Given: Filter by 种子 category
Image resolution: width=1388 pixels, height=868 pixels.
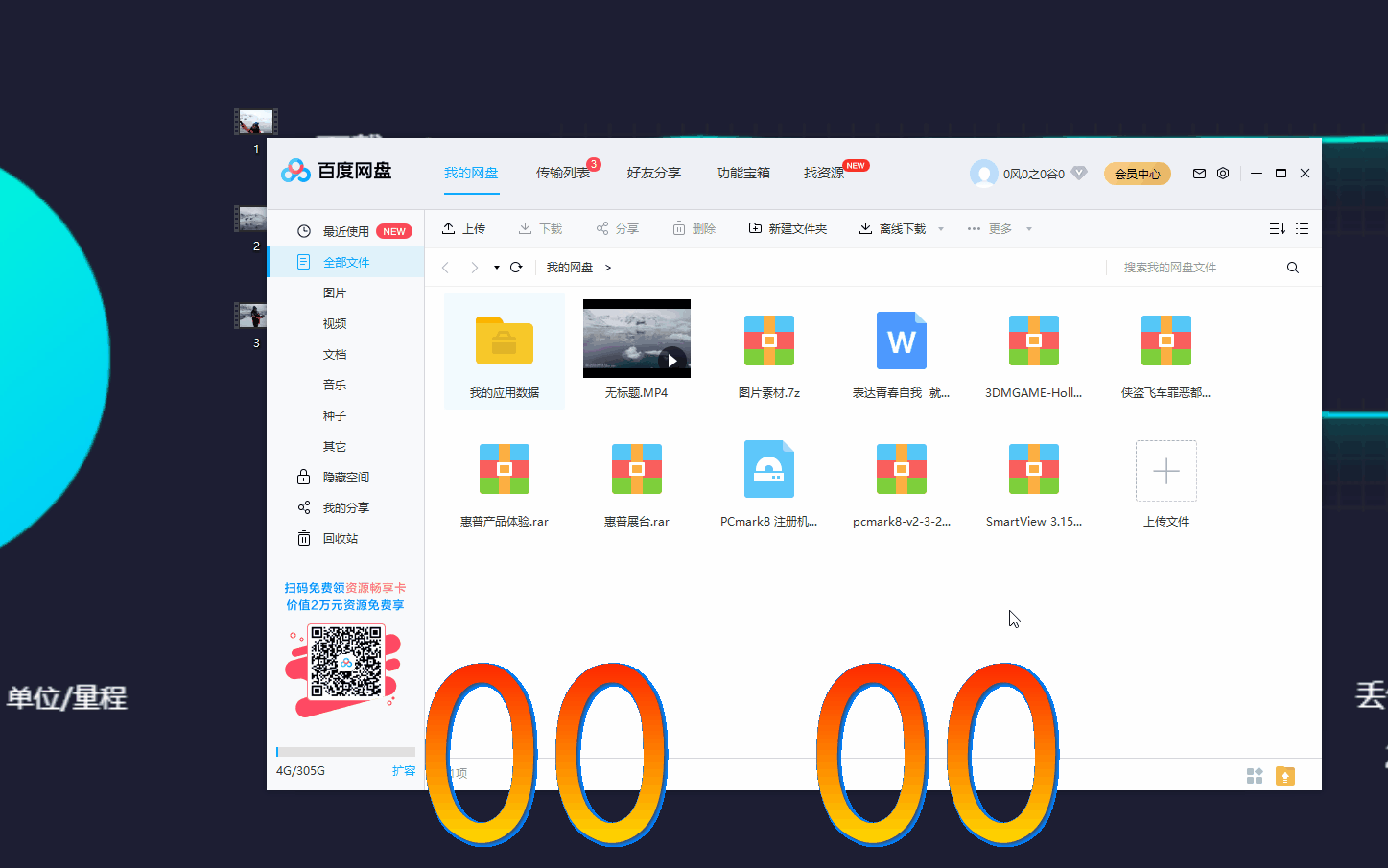Looking at the screenshot, I should (x=335, y=415).
